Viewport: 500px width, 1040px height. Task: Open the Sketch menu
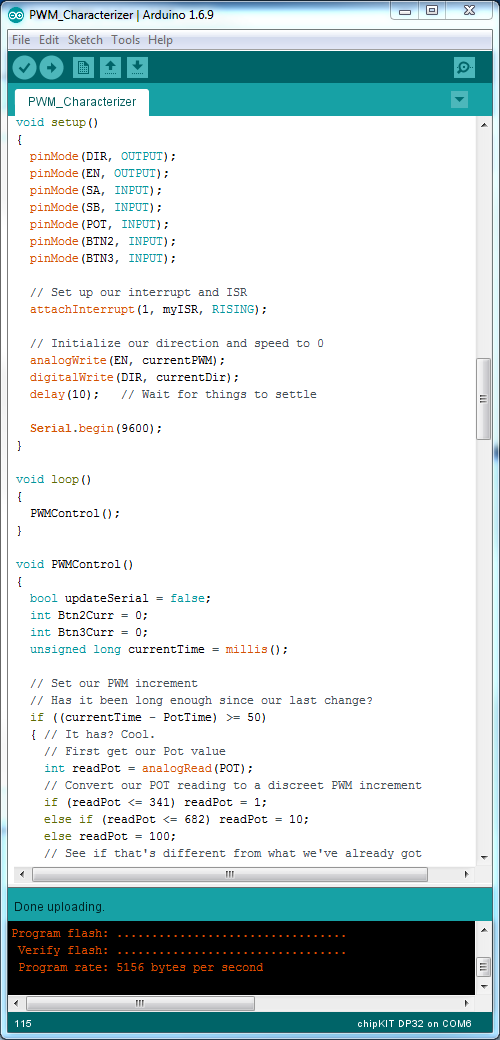click(85, 40)
